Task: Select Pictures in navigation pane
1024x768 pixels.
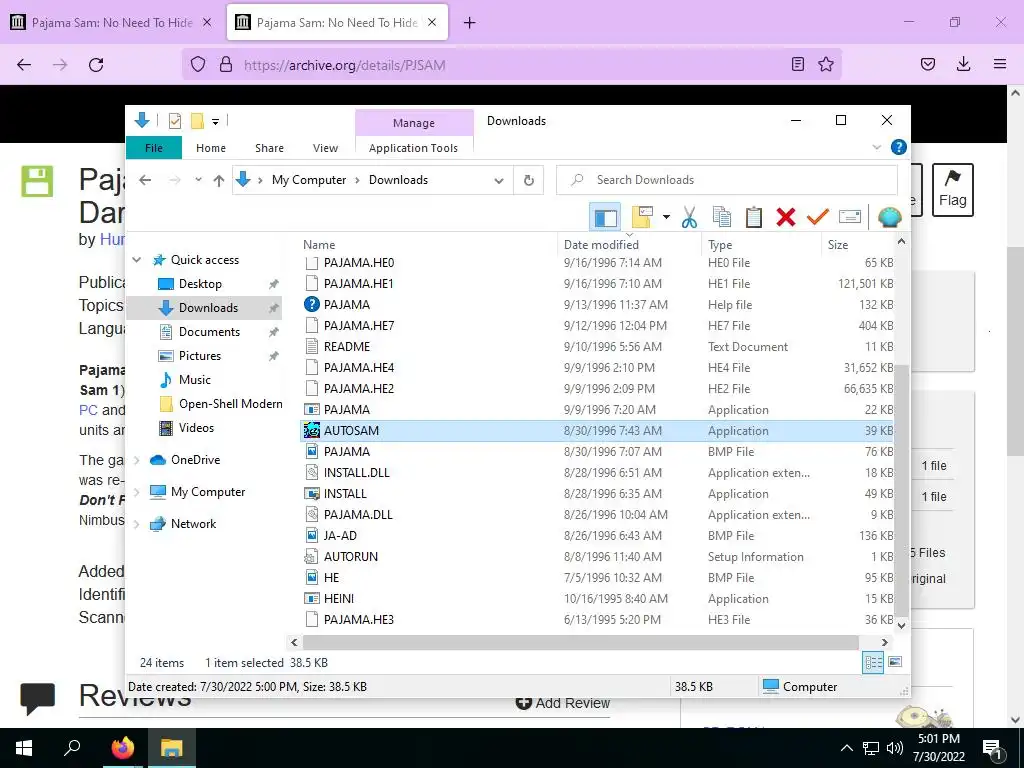Action: [200, 356]
